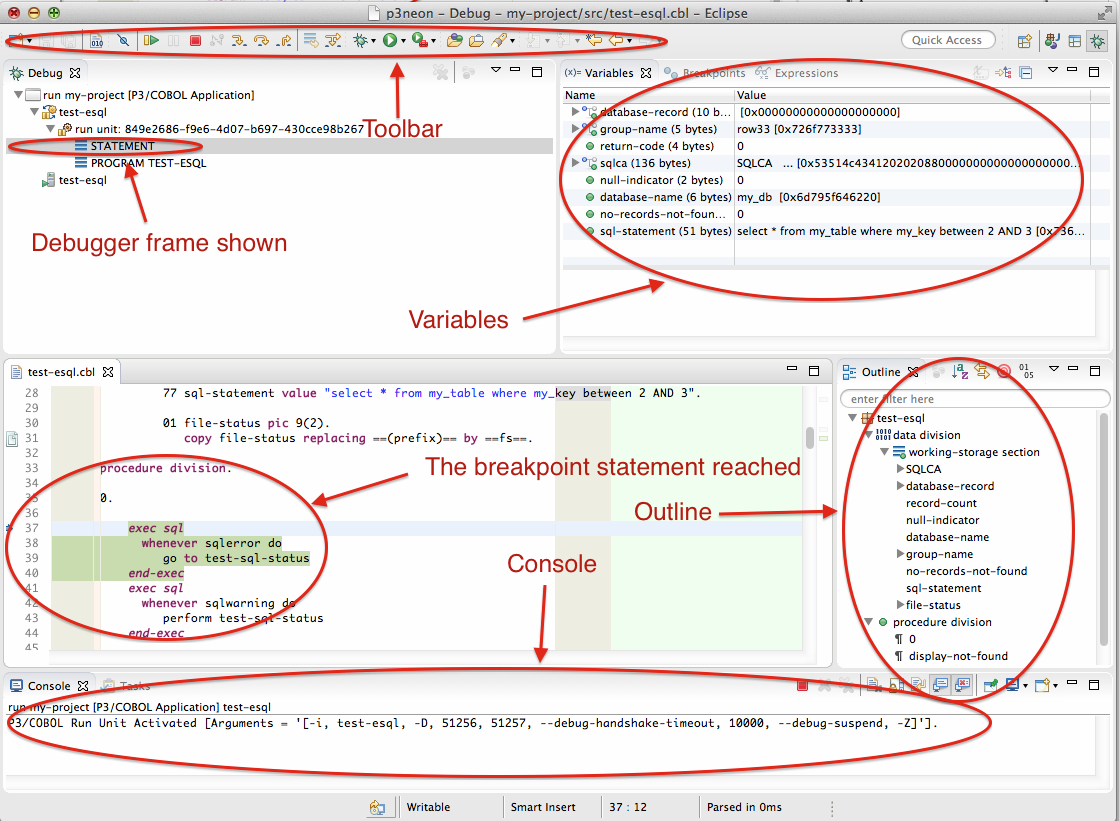Collapse the run my-project launch node
The image size is (1119, 821).
(18, 94)
